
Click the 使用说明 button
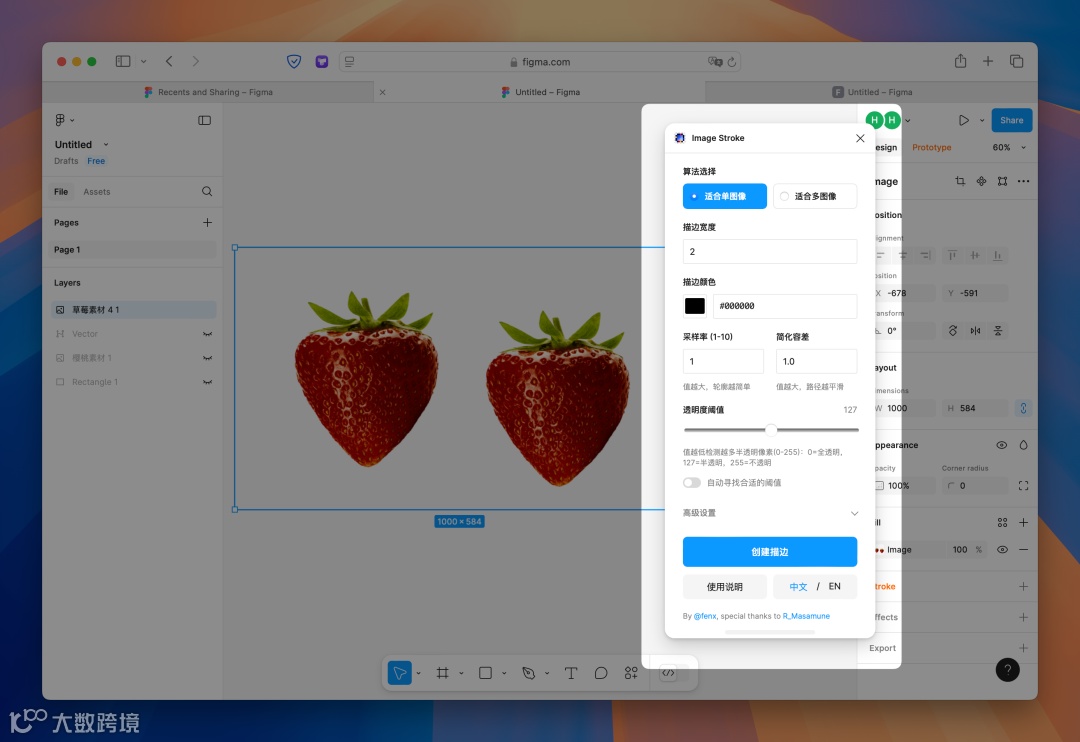725,587
